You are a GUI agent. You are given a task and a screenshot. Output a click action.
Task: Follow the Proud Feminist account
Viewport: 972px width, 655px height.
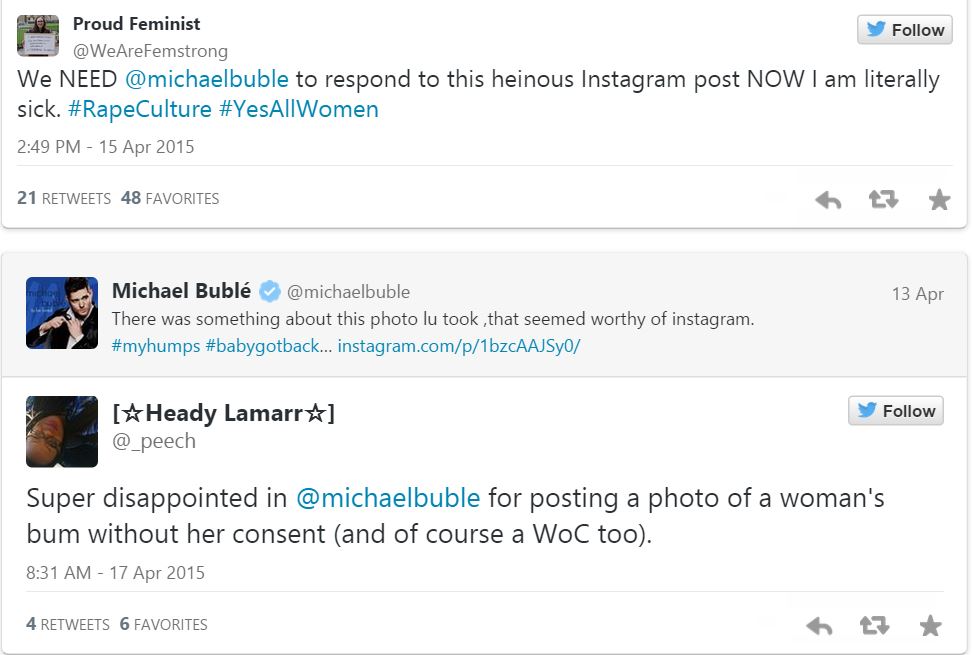tap(904, 30)
